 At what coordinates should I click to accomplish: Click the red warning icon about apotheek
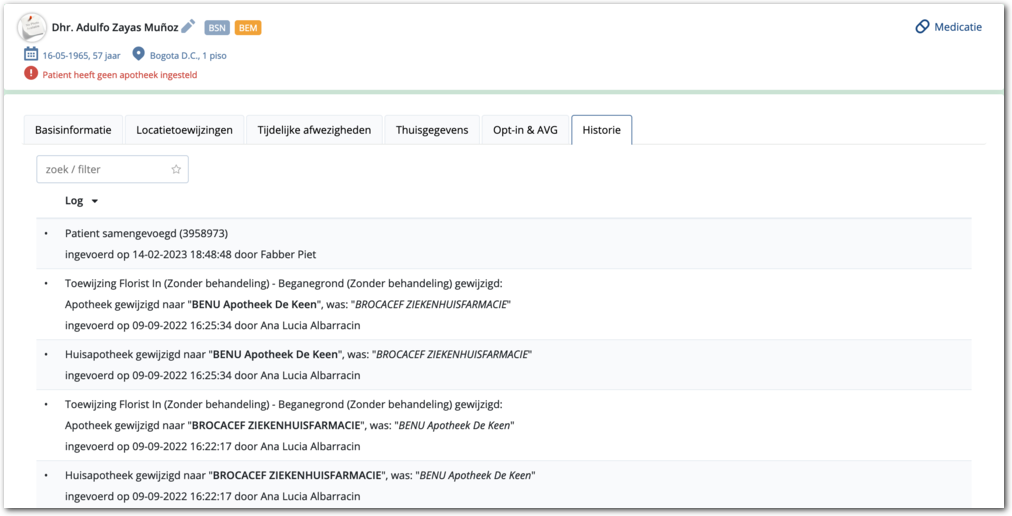31,74
